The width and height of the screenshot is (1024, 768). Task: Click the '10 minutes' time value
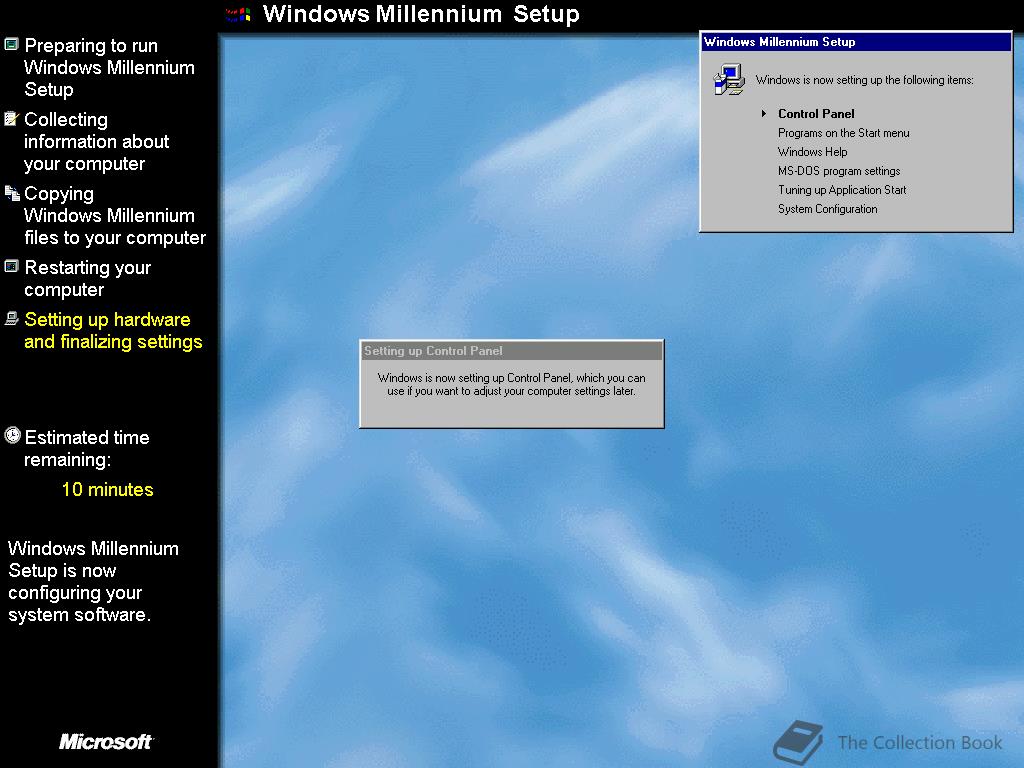tap(107, 489)
